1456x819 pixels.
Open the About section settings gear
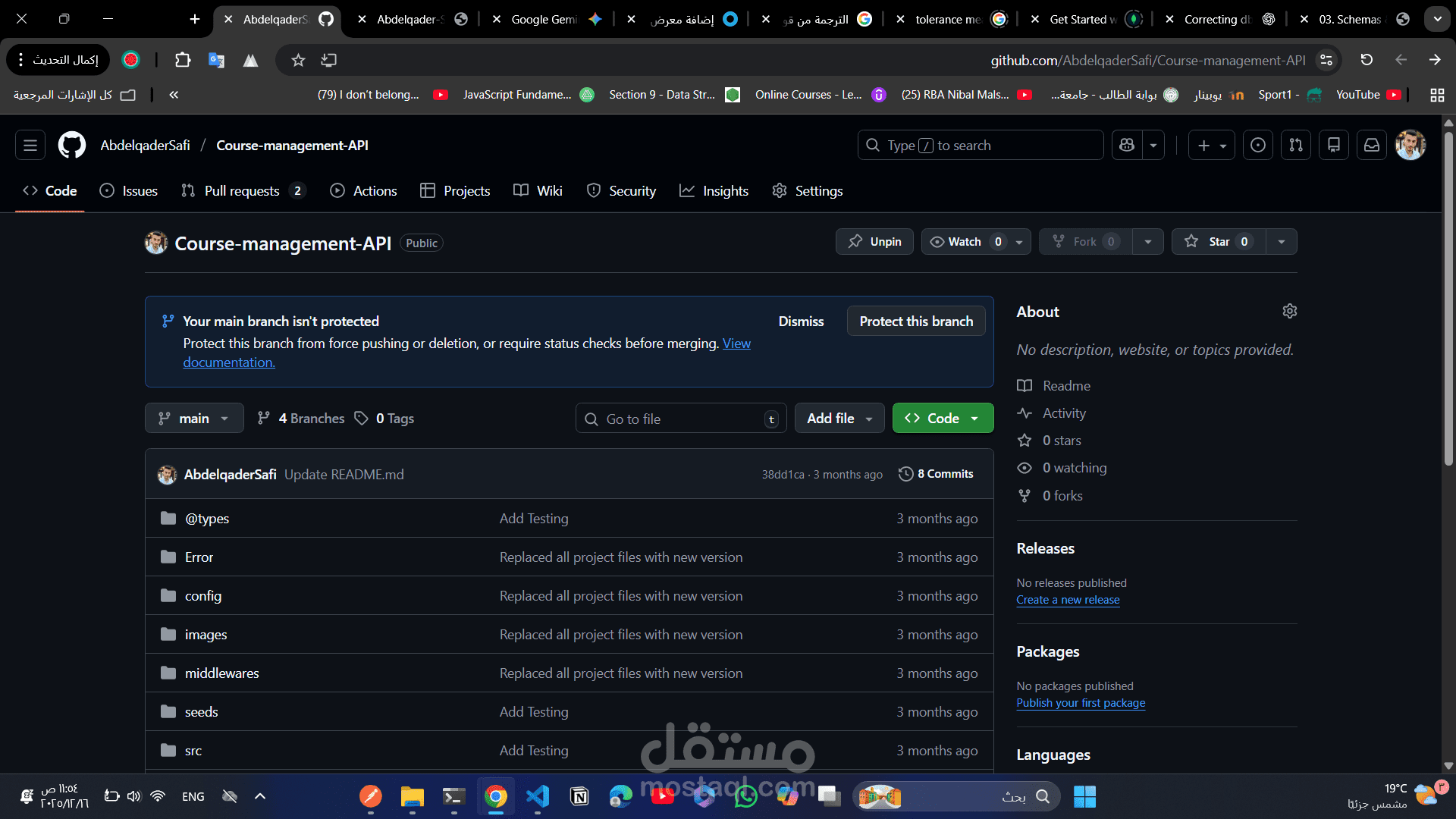click(1290, 311)
